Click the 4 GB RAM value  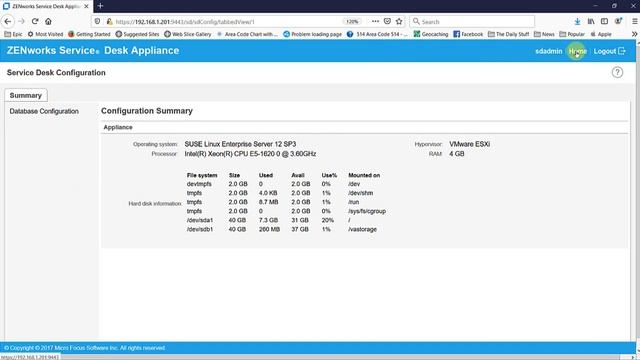coord(457,154)
